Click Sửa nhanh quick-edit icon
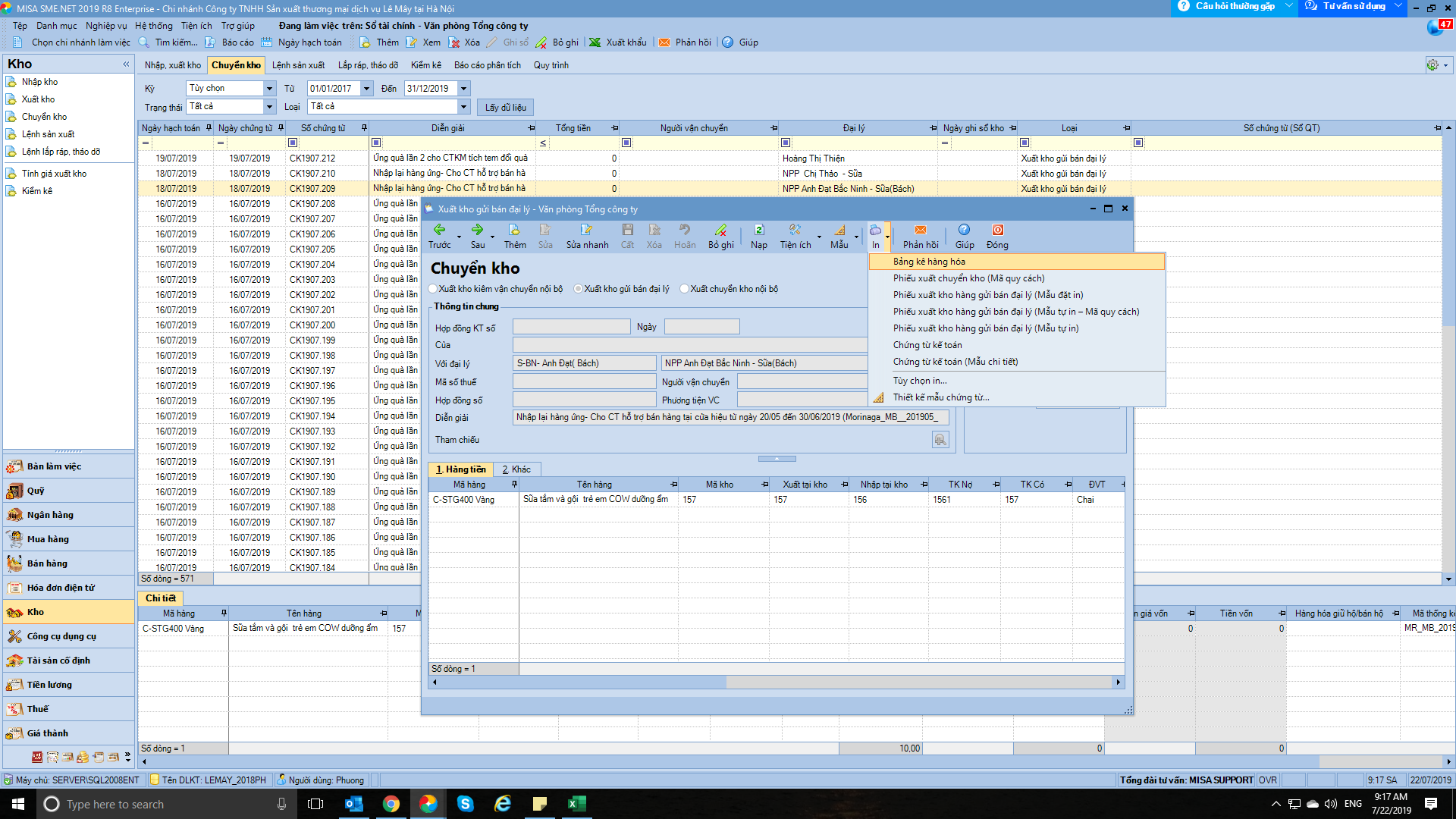Viewport: 1456px width, 819px height. click(x=586, y=230)
